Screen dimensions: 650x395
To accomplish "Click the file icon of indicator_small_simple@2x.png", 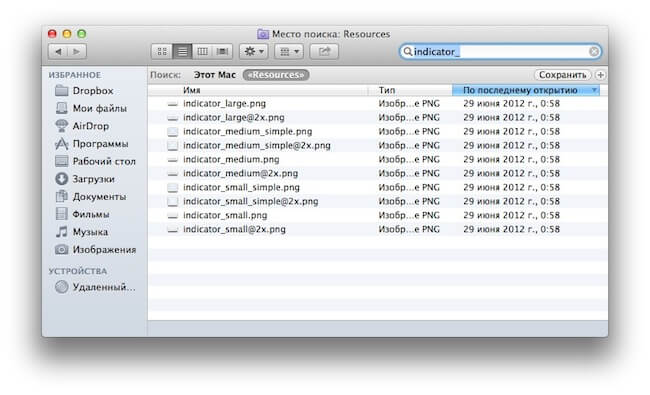I will click(x=172, y=201).
